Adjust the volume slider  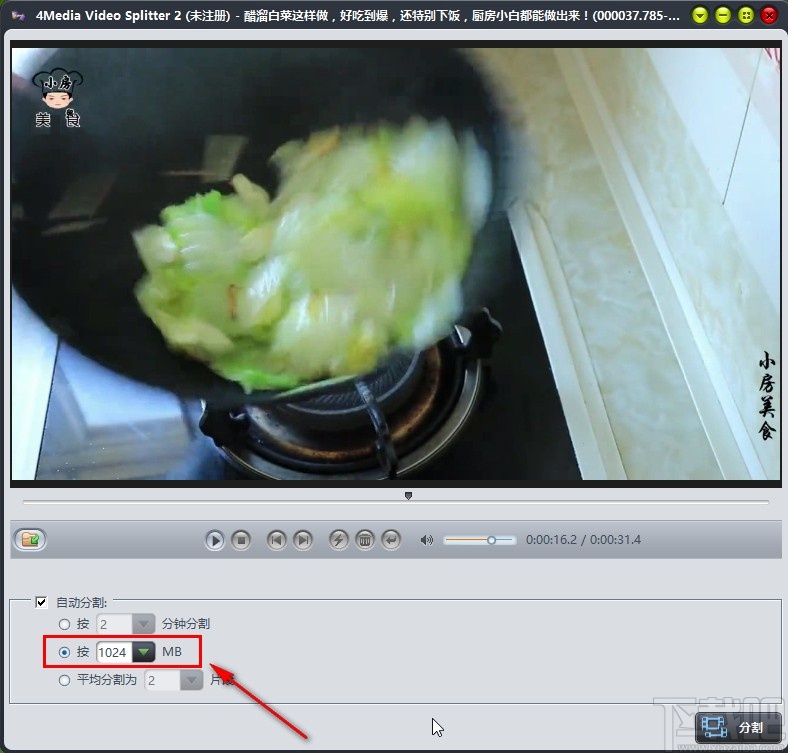coord(479,540)
